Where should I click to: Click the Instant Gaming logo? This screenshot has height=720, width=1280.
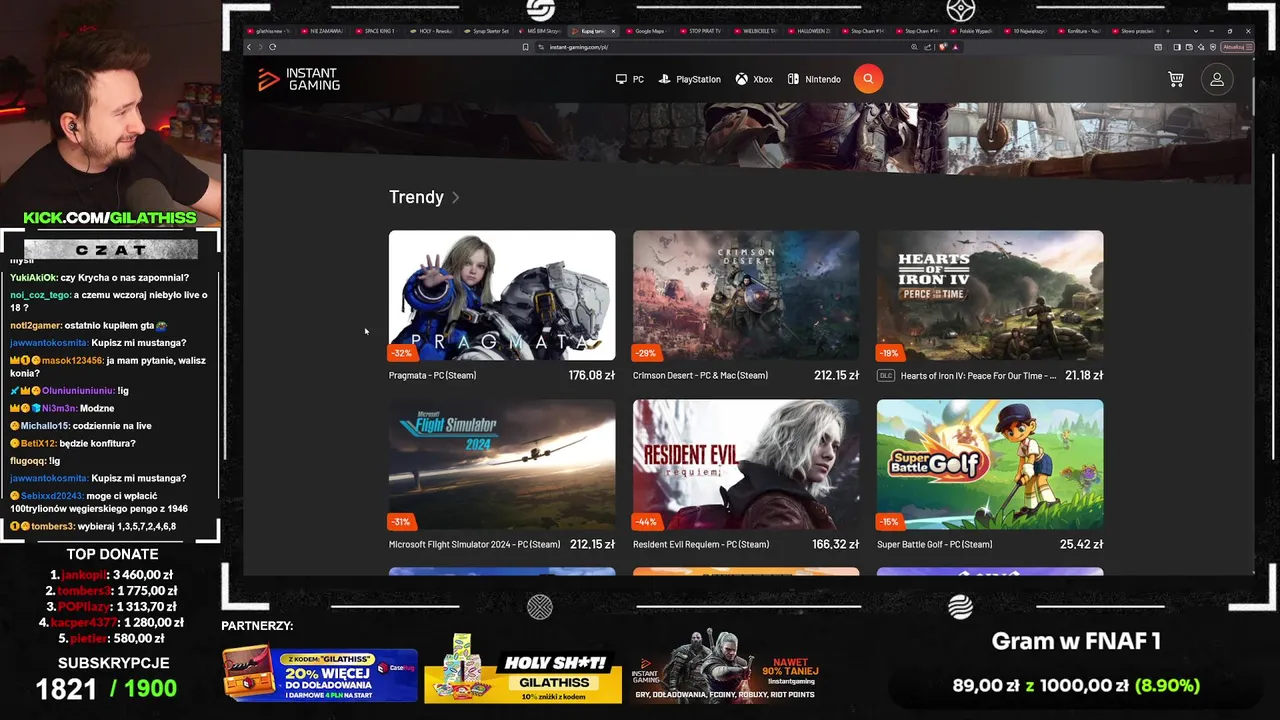pyautogui.click(x=298, y=79)
